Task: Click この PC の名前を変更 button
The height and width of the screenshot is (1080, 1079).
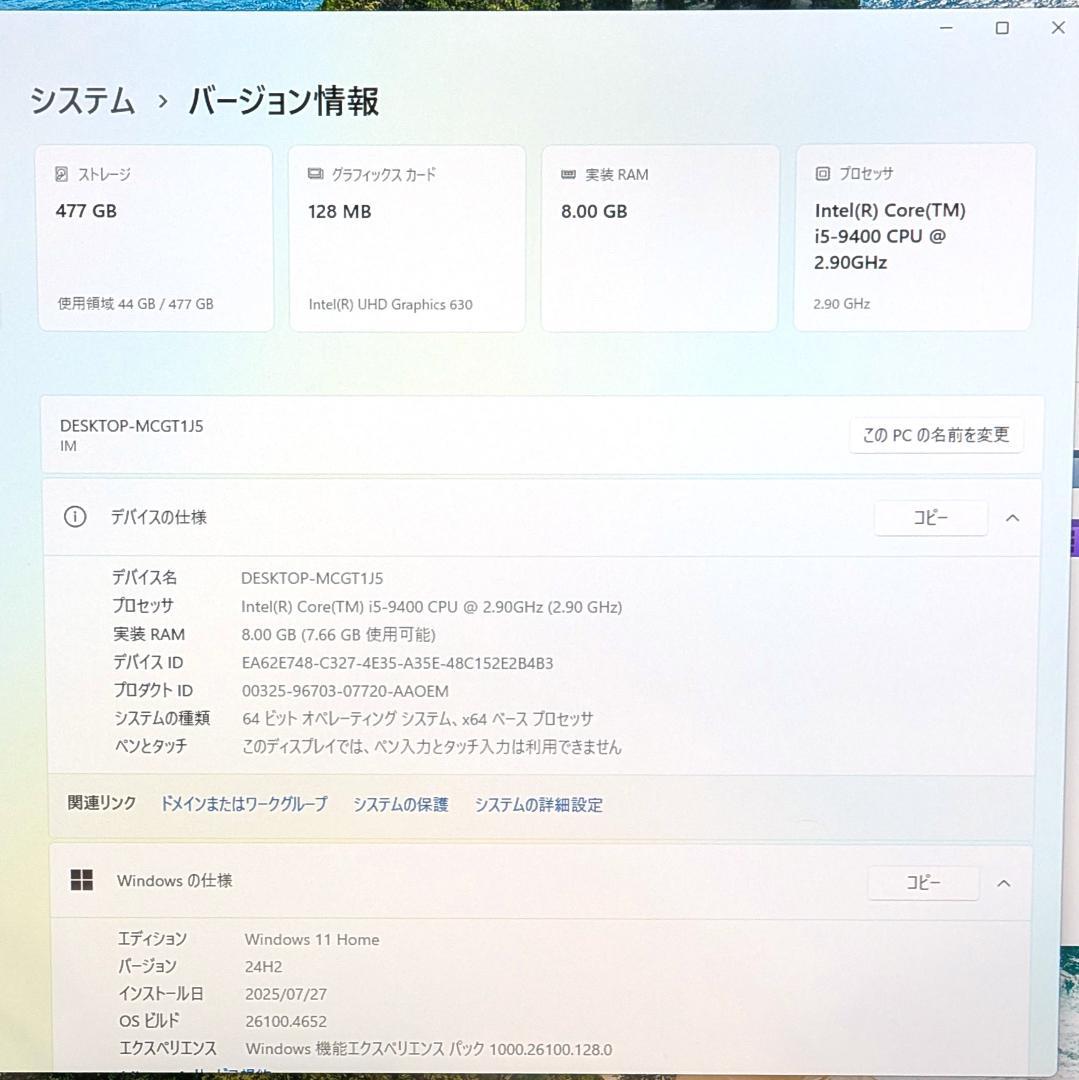Action: [x=936, y=434]
